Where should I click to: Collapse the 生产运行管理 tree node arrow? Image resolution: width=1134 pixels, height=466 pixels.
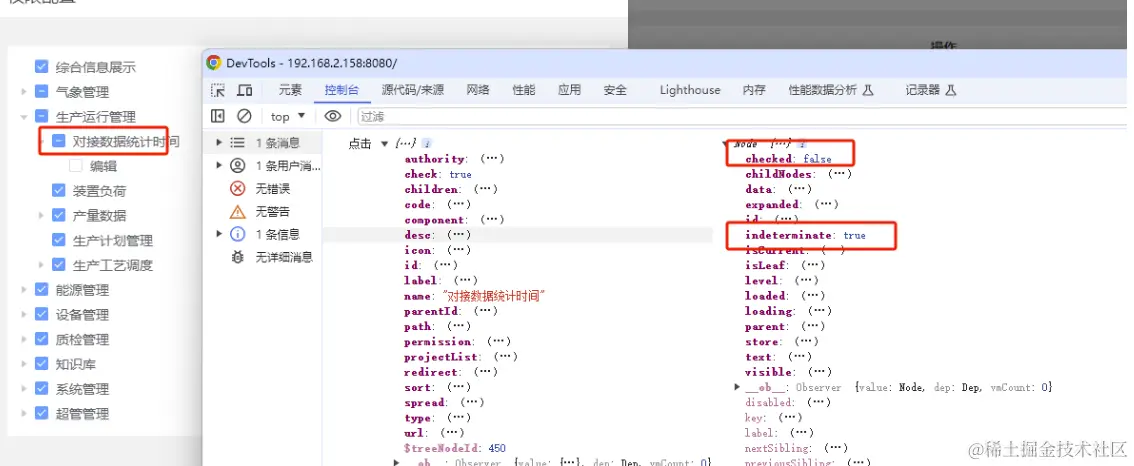(x=24, y=116)
